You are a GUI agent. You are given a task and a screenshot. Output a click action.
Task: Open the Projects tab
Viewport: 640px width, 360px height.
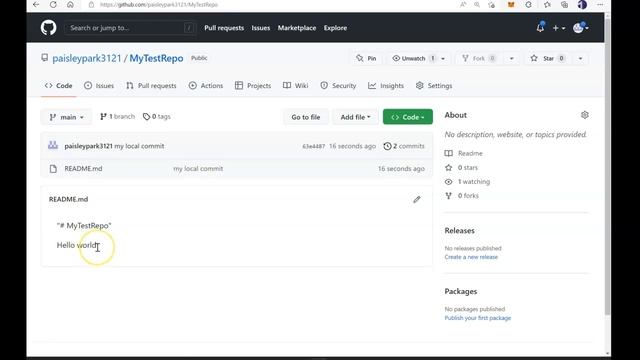[253, 86]
